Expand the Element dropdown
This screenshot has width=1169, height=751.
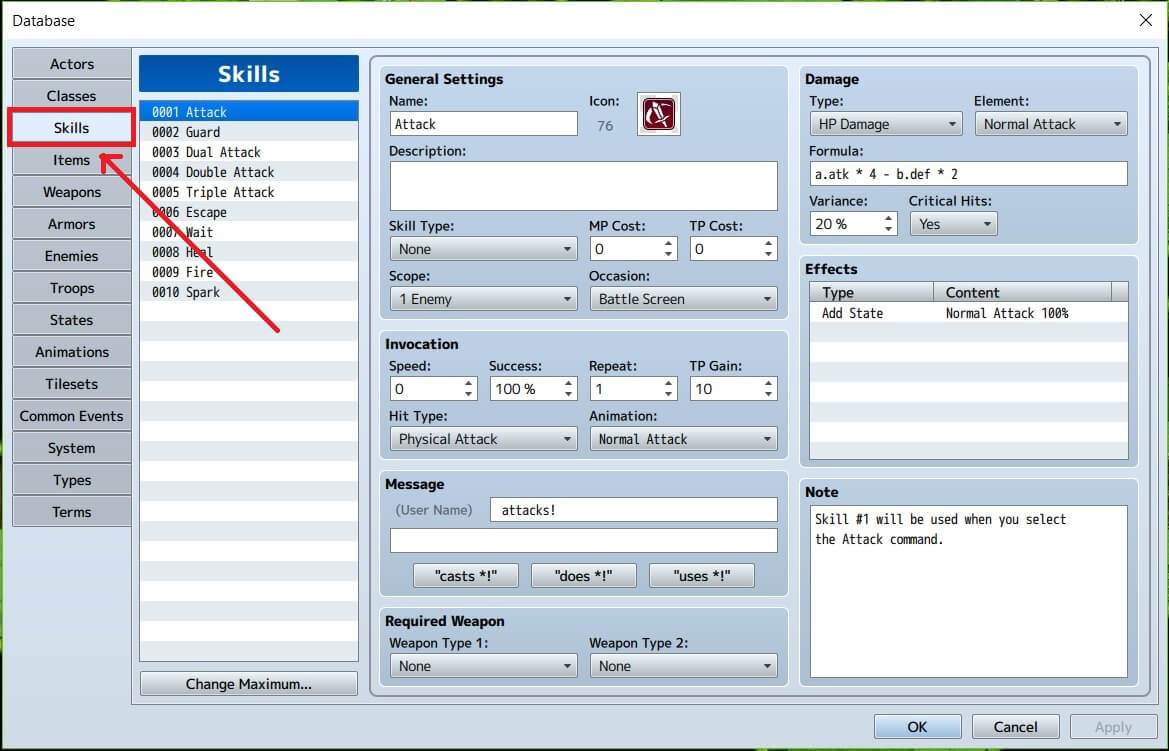1050,124
